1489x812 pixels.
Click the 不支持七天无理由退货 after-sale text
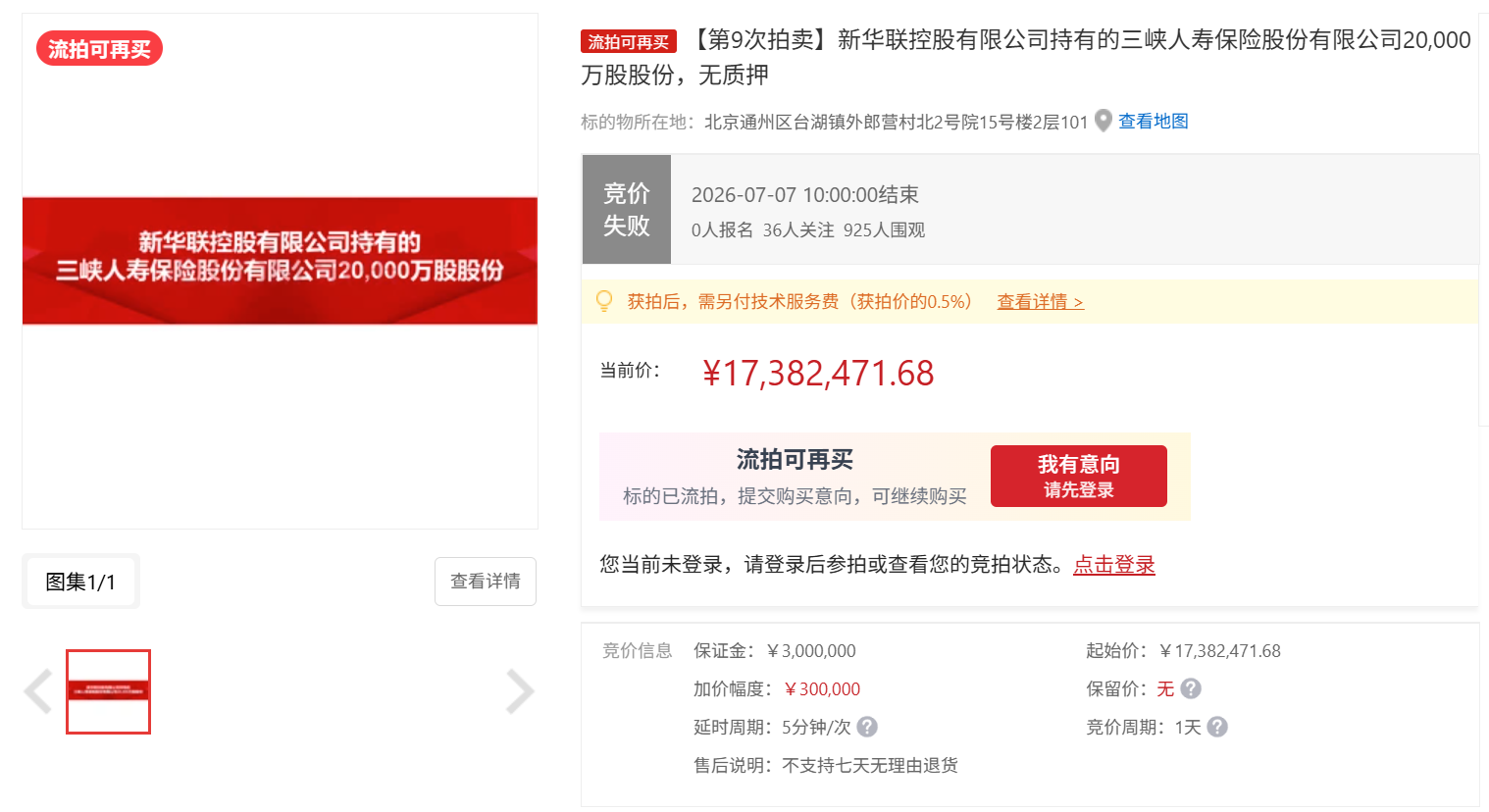pyautogui.click(x=870, y=765)
